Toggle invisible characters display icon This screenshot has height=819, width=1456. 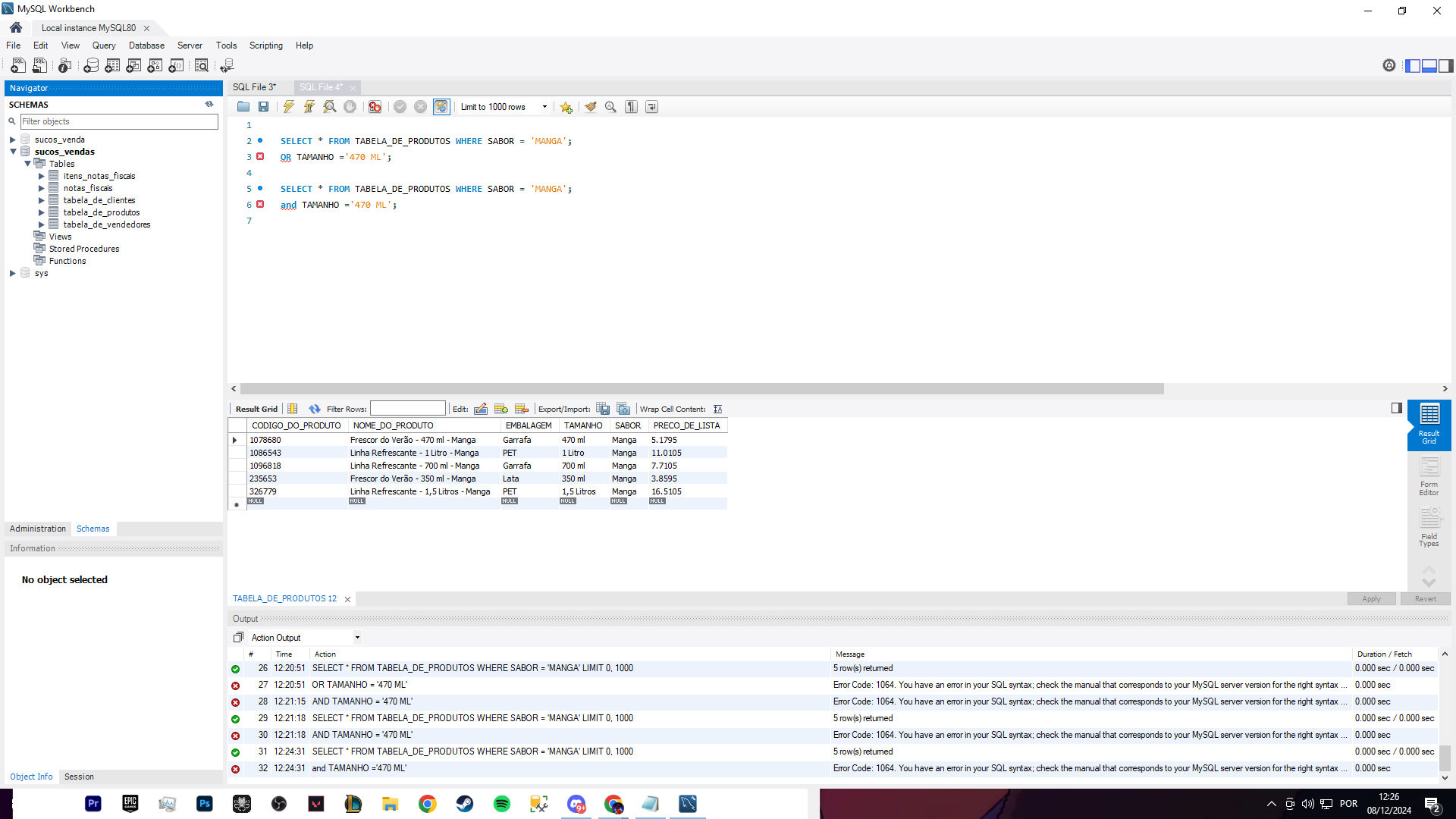631,107
